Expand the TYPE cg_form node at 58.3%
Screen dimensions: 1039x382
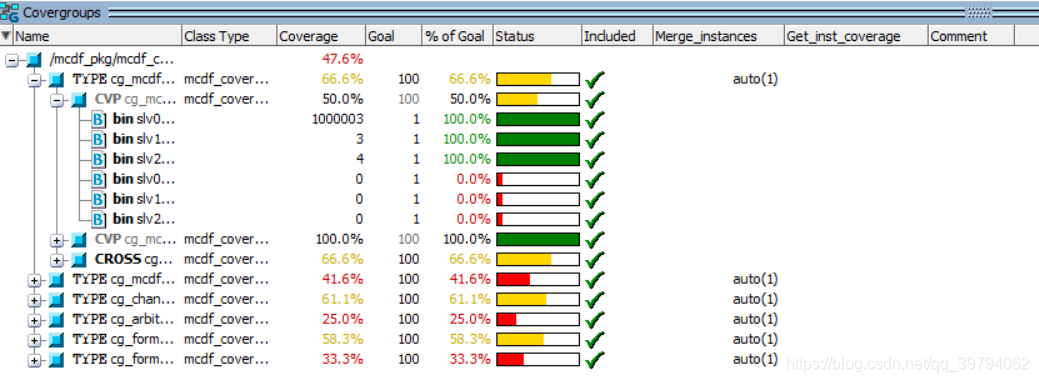pyautogui.click(x=34, y=340)
